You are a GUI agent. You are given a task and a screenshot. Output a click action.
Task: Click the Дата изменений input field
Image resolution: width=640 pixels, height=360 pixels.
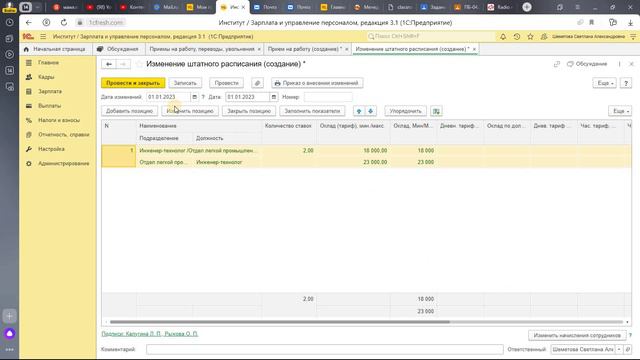(x=168, y=97)
